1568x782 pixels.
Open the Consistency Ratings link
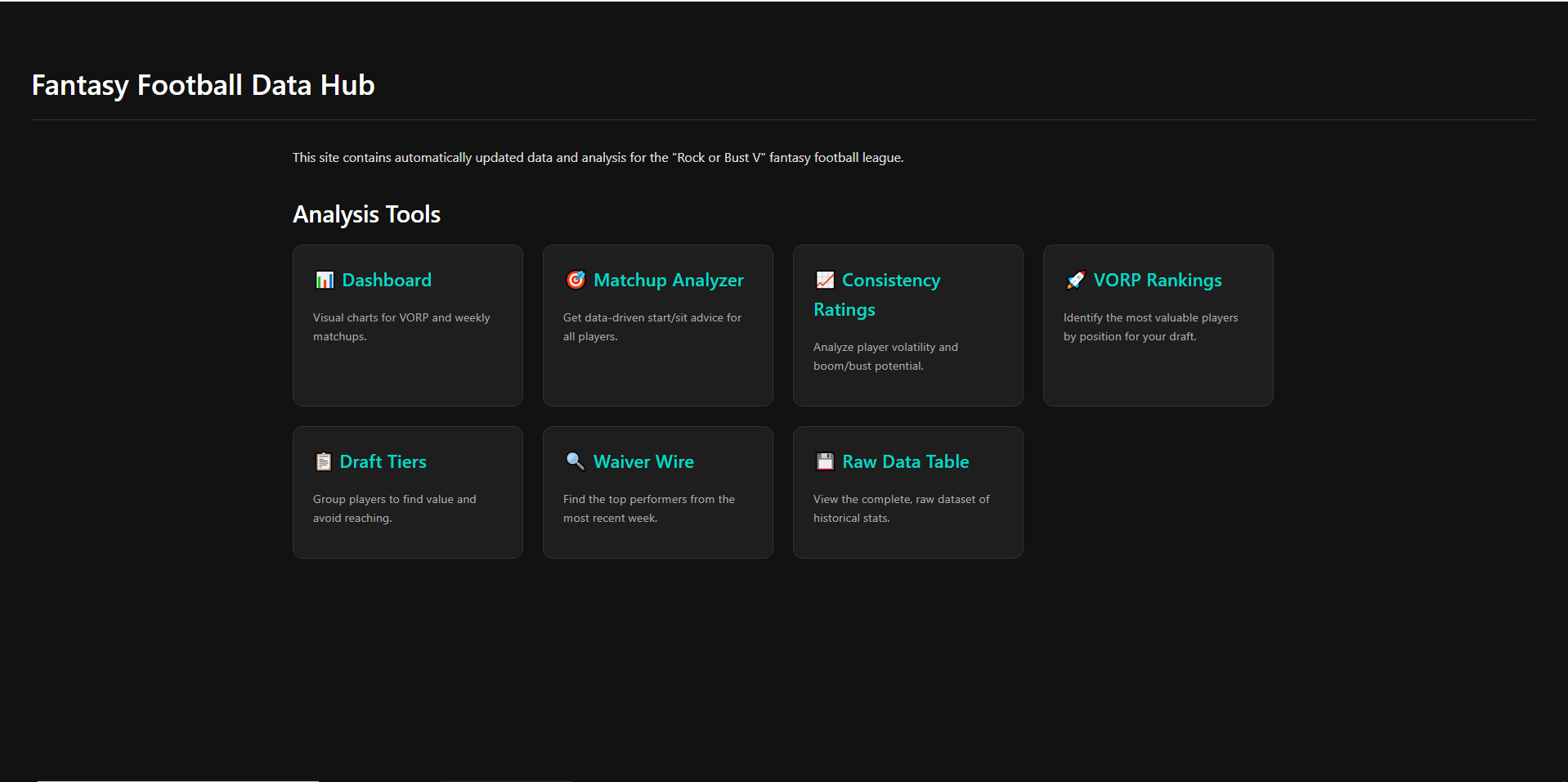[x=876, y=294]
